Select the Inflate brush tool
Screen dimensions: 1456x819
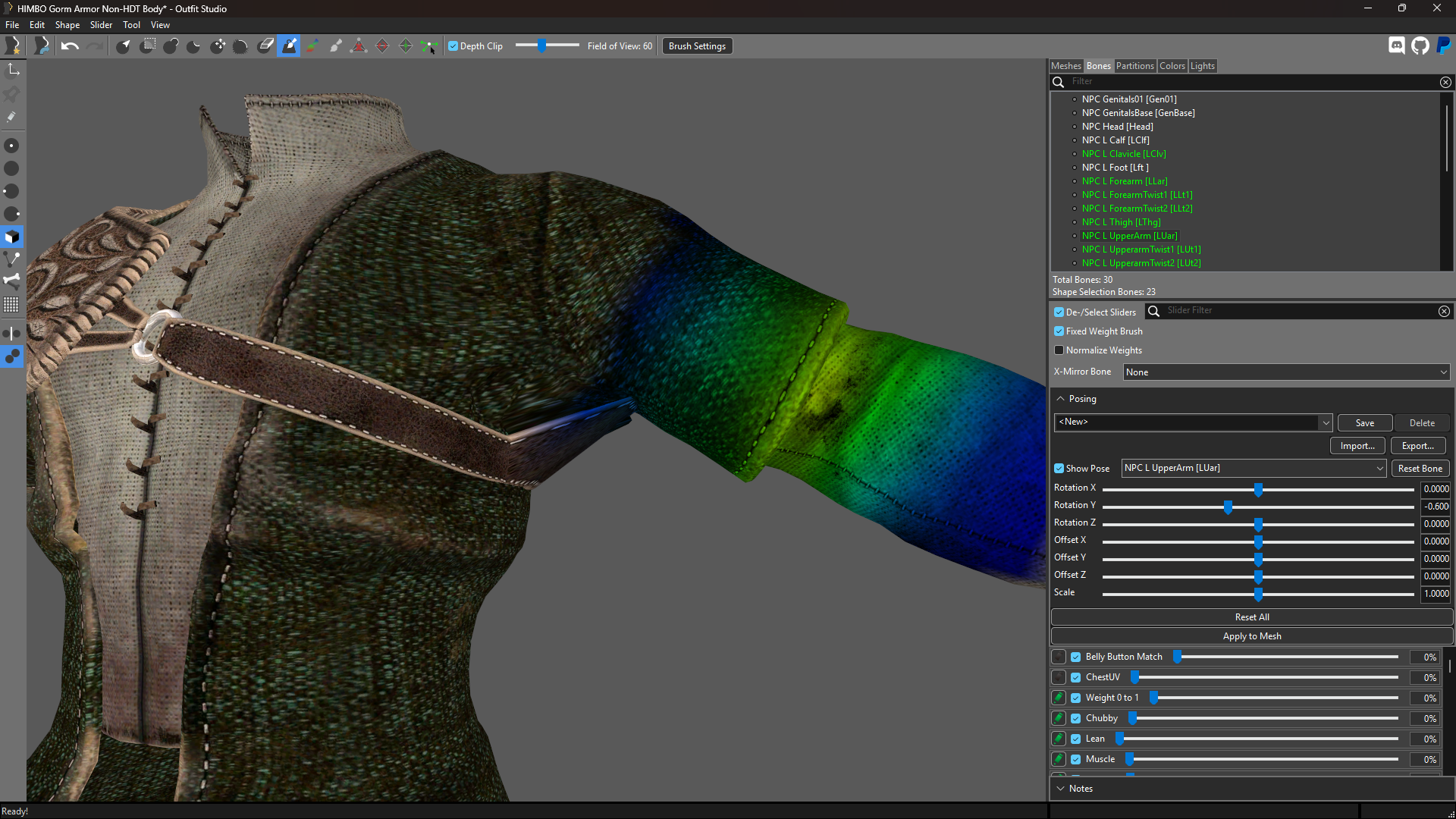click(x=171, y=46)
